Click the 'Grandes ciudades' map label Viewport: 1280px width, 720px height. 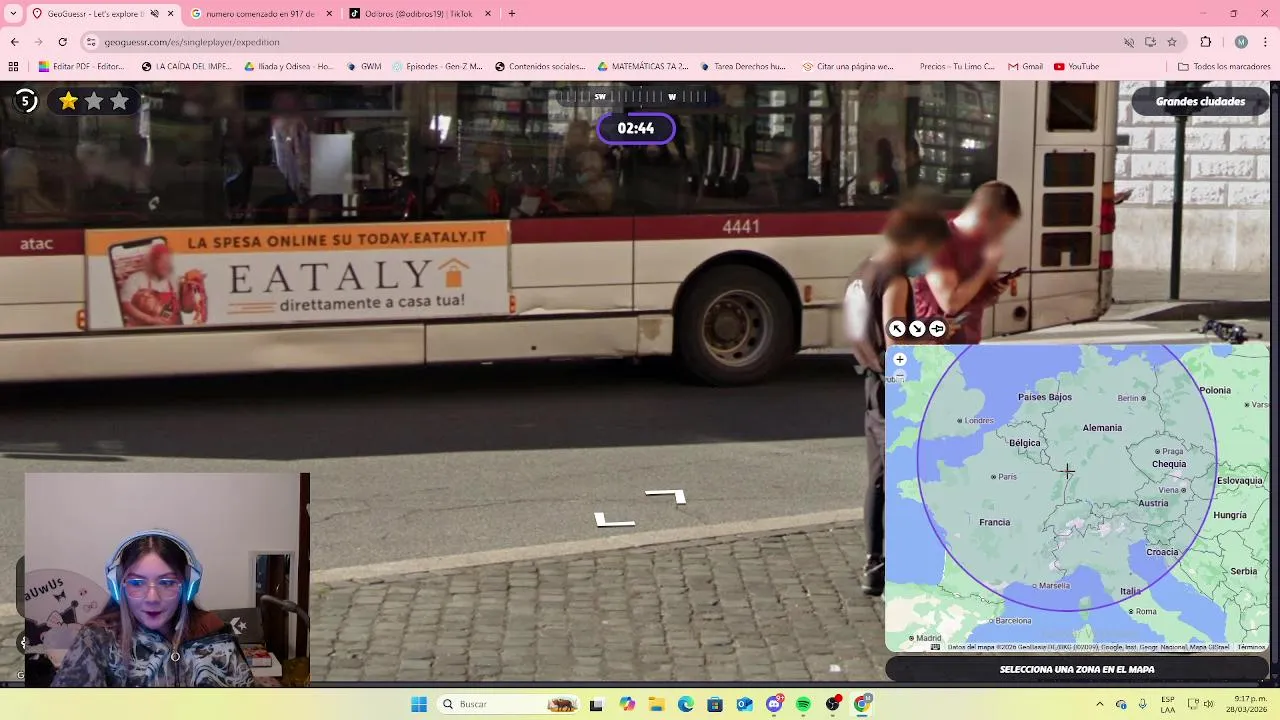[x=1200, y=101]
